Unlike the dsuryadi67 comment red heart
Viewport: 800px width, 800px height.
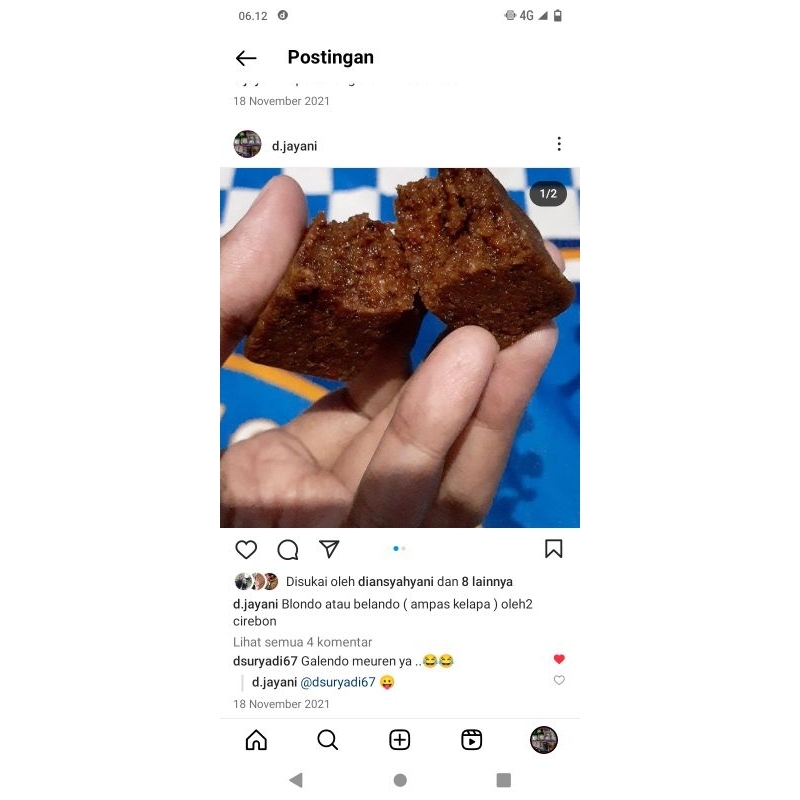pos(559,659)
